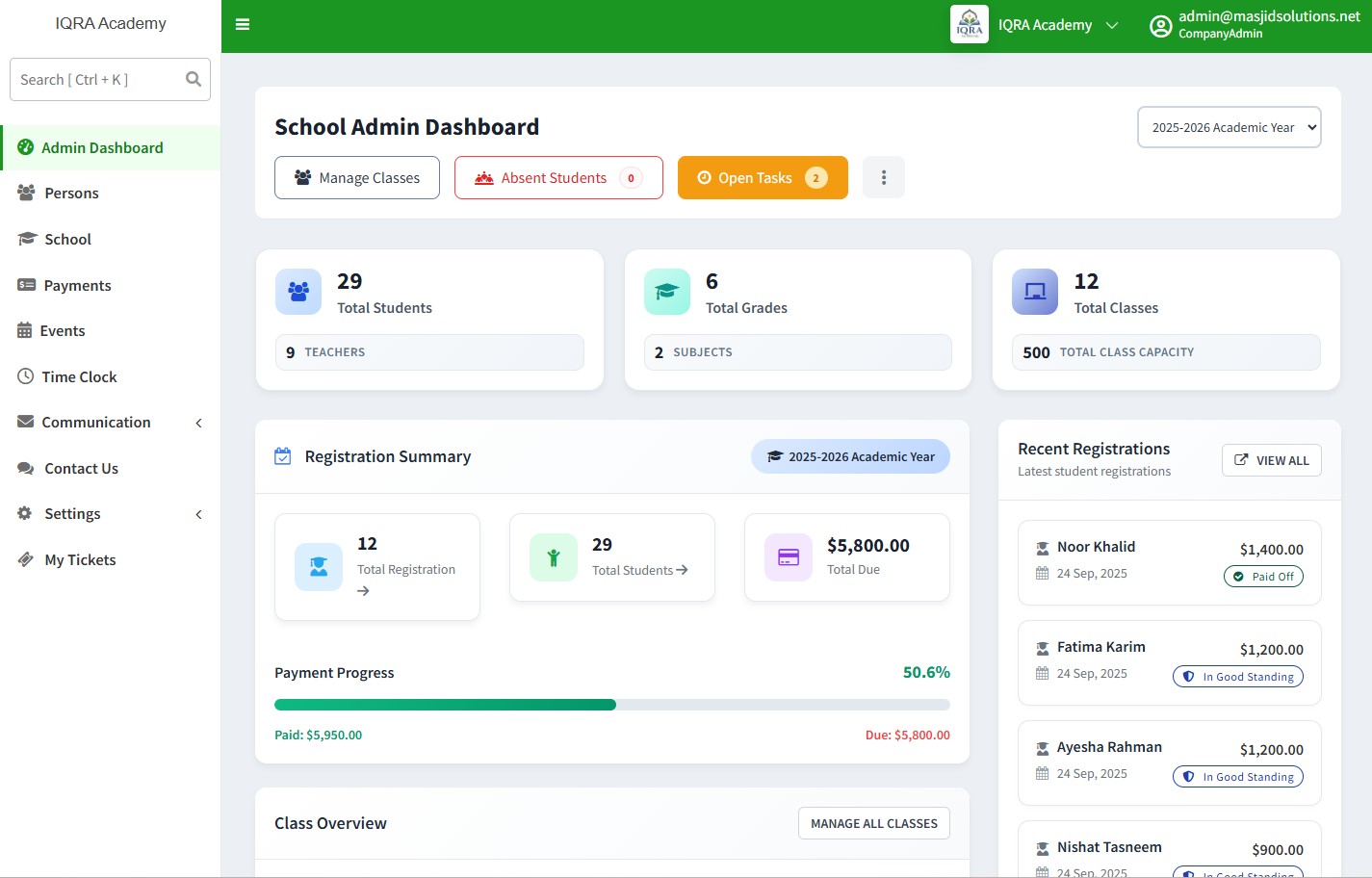Screen dimensions: 1372x878
Task: Click the IQRA Academy logo in header
Action: coord(970,24)
